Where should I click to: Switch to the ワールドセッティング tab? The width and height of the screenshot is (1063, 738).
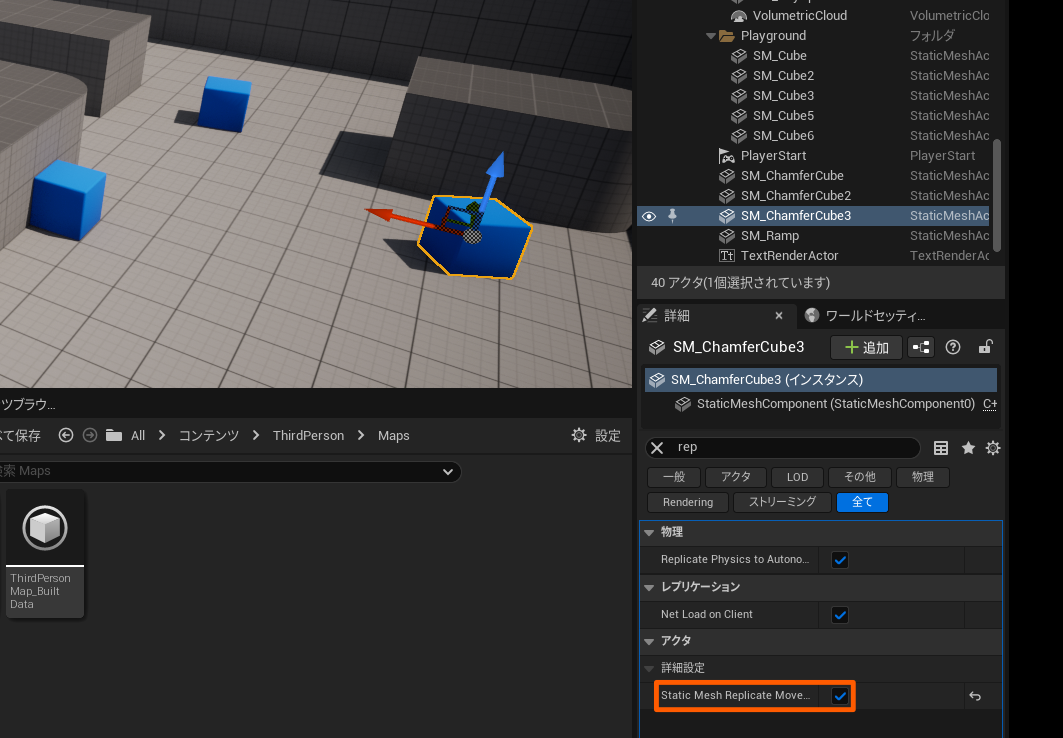[866, 315]
